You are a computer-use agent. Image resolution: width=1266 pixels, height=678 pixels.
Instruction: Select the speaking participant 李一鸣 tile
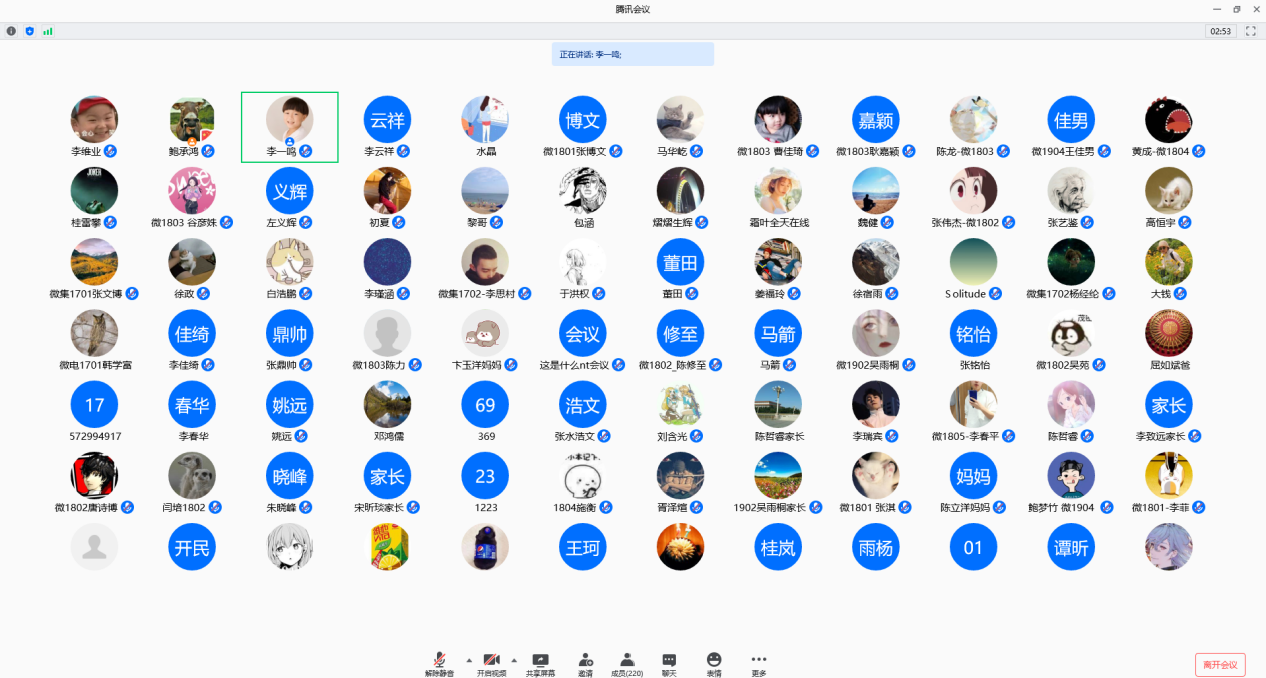(x=289, y=127)
